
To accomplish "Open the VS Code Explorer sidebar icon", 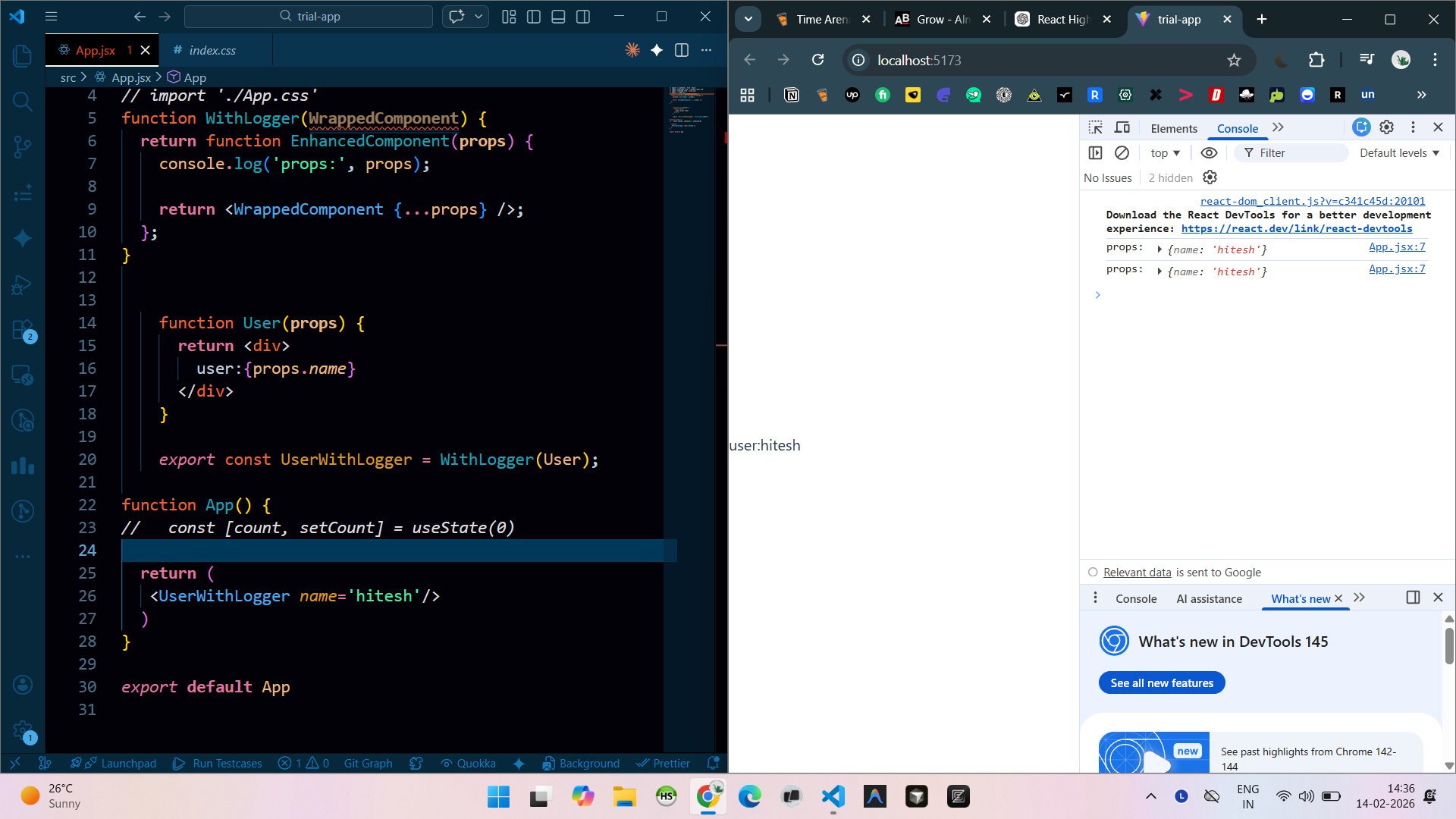I will (22, 55).
